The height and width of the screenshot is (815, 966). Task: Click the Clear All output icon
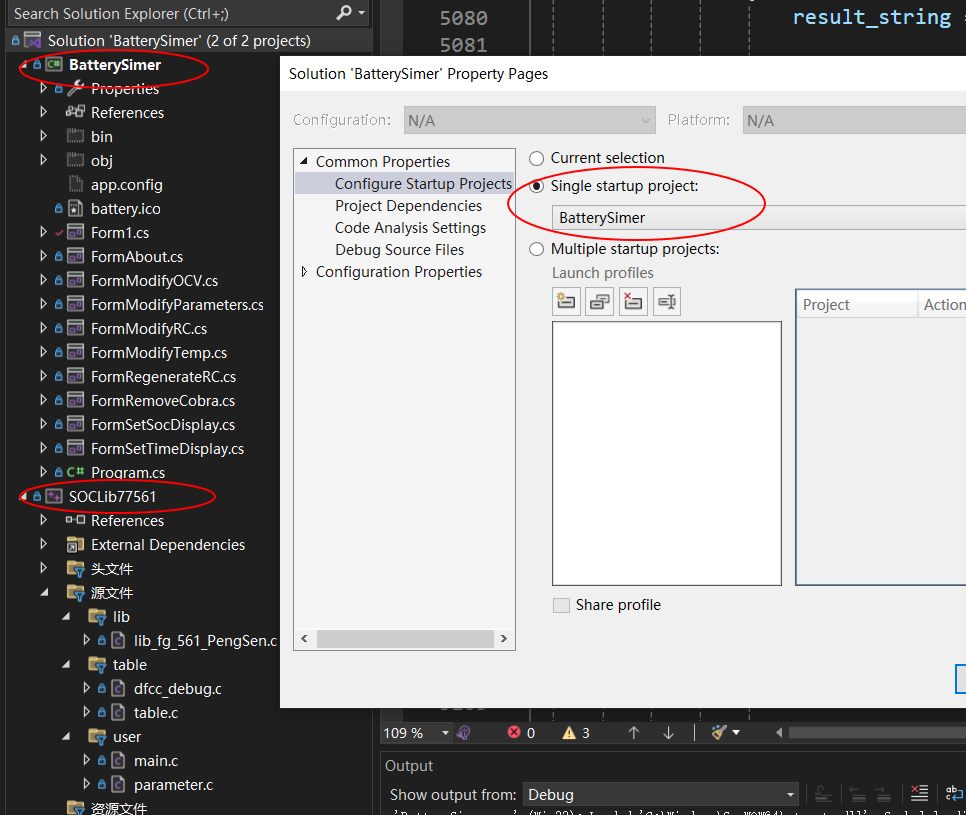[x=919, y=793]
